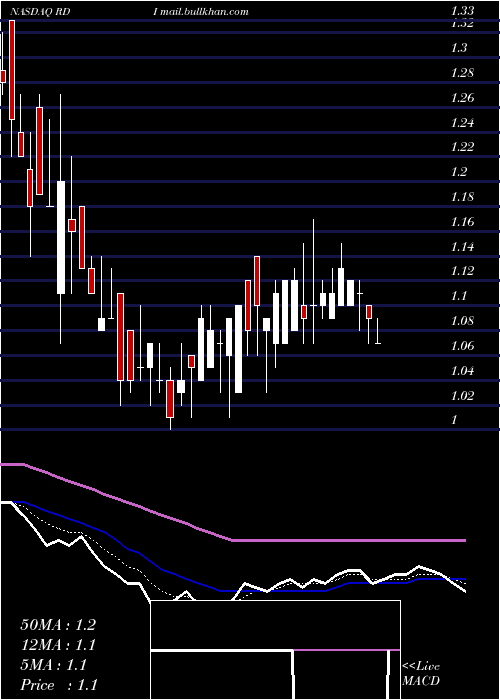The height and width of the screenshot is (700, 500).
Task: Click the 1.04 price axis label
Action: [462, 371]
